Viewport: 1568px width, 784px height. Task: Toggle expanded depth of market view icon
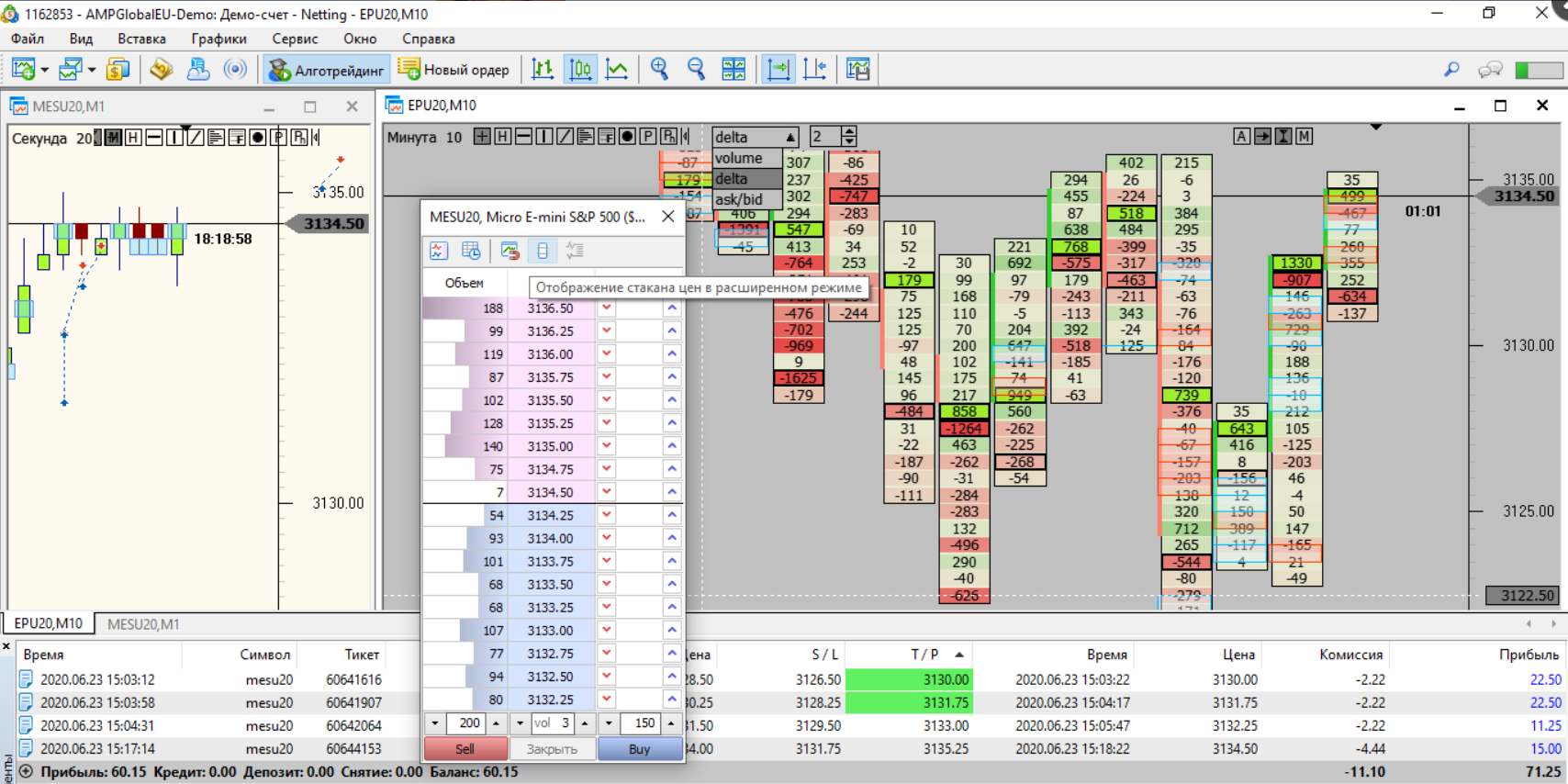(543, 251)
